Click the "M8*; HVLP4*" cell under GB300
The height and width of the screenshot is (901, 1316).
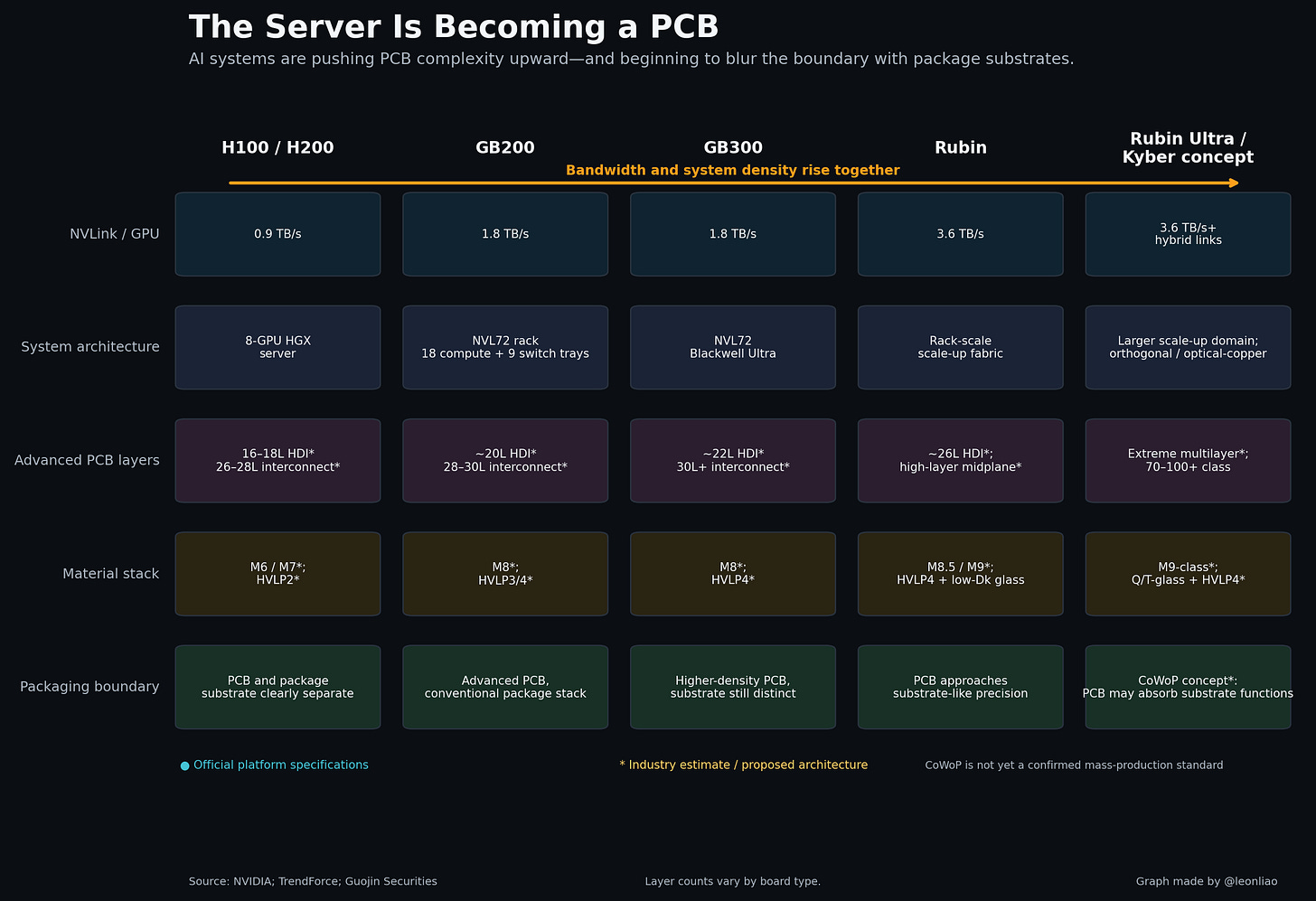(x=733, y=574)
